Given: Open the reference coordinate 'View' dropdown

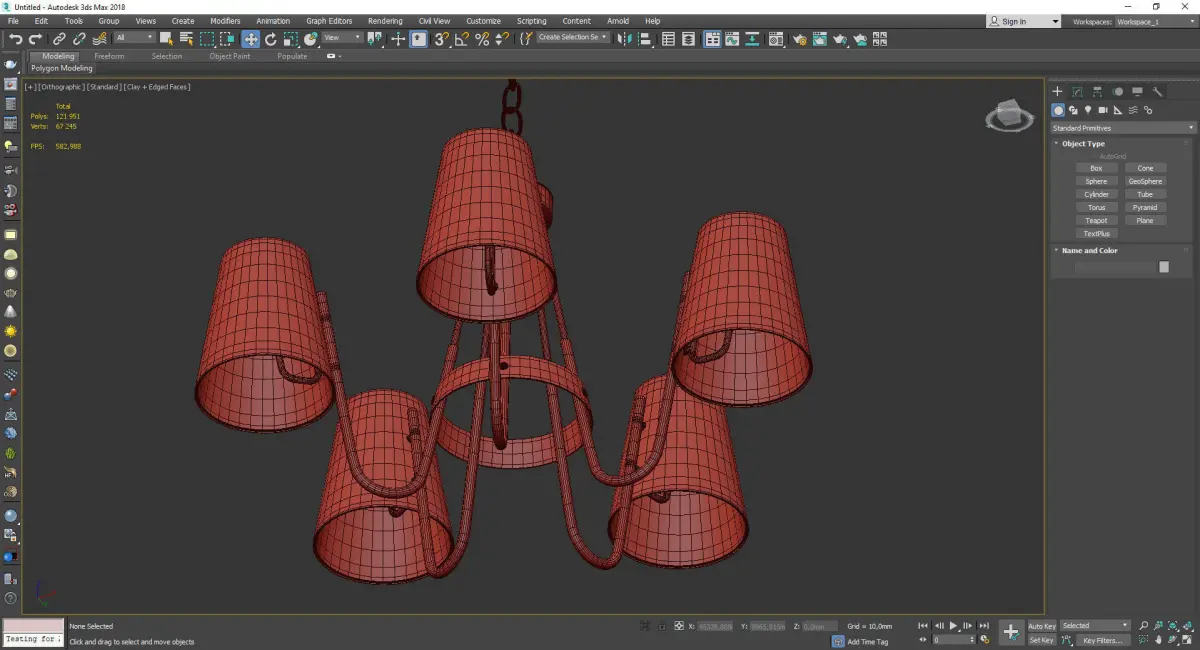Looking at the screenshot, I should [x=342, y=38].
